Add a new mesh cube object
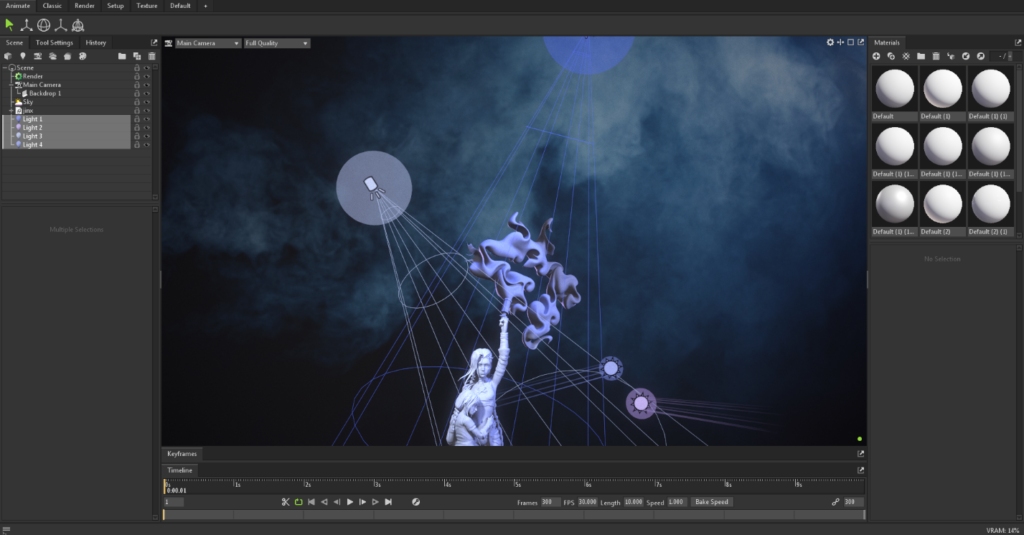 pos(8,56)
